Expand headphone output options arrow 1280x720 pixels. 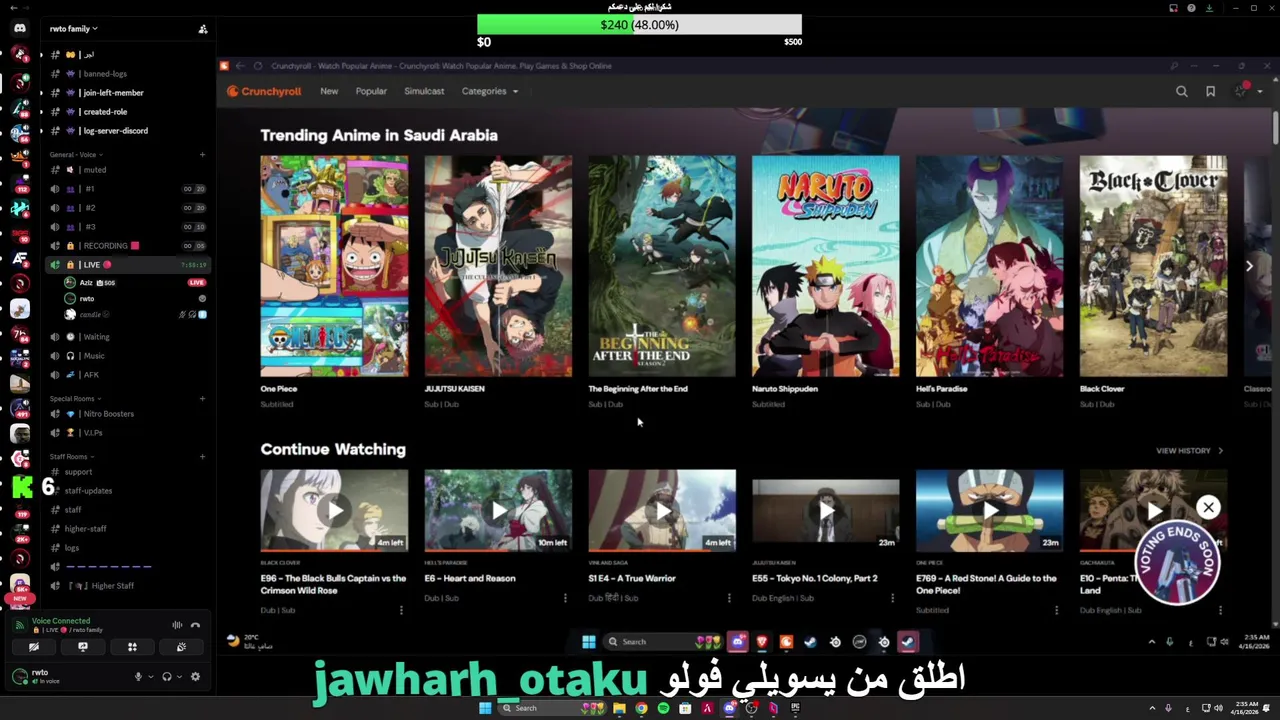click(x=179, y=677)
